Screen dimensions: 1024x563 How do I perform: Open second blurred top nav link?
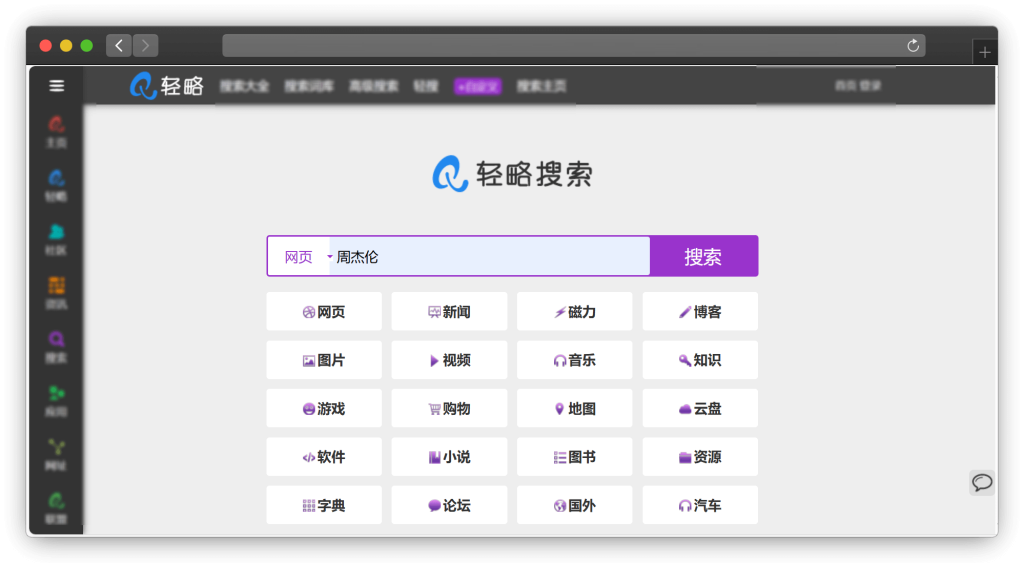[x=309, y=86]
